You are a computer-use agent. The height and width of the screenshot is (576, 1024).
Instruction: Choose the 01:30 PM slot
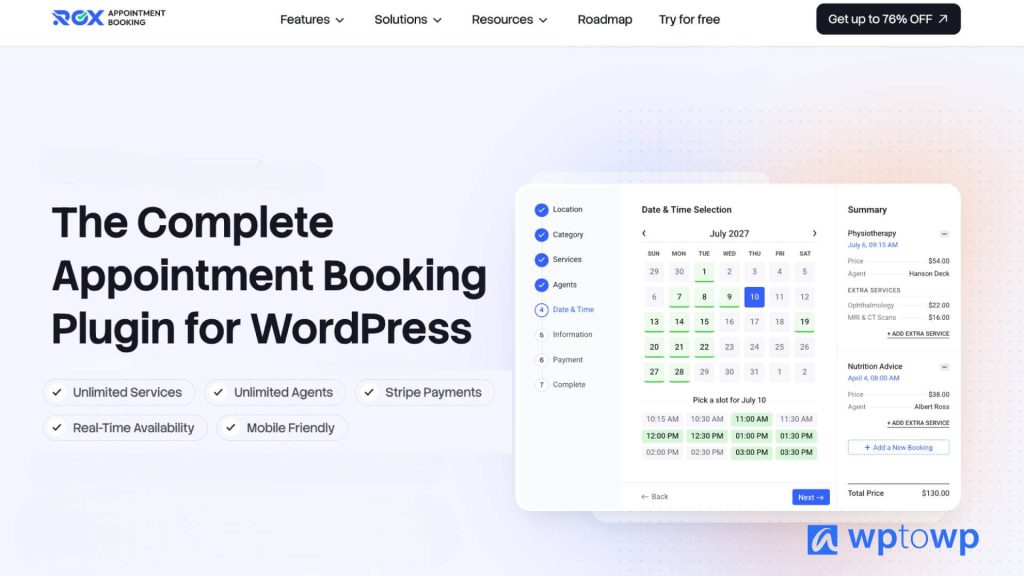[796, 436]
